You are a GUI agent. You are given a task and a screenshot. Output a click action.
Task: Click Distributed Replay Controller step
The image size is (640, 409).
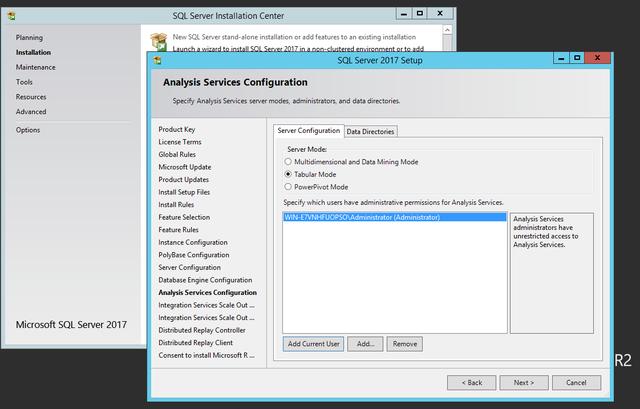point(202,330)
